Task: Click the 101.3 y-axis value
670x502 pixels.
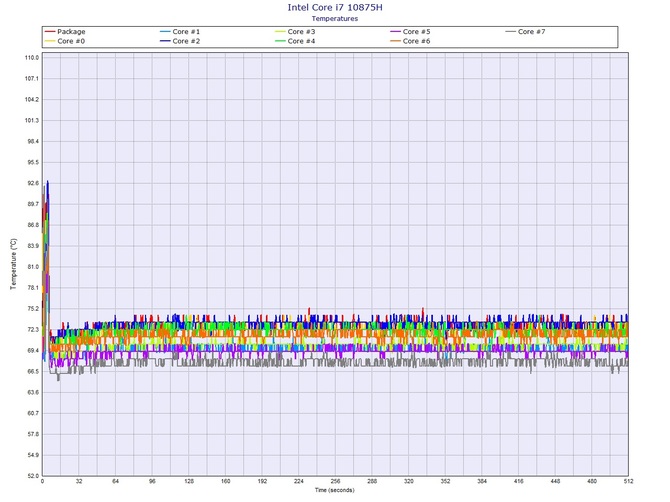Action: coord(32,120)
